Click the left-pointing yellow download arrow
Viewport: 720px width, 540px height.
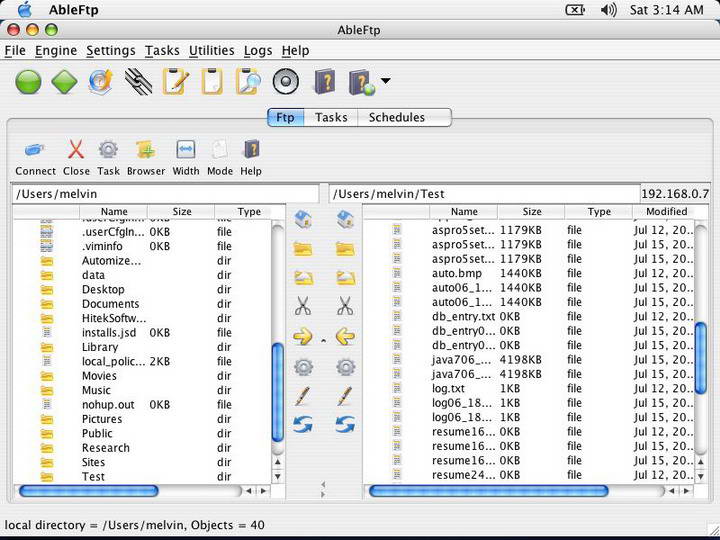coord(345,337)
